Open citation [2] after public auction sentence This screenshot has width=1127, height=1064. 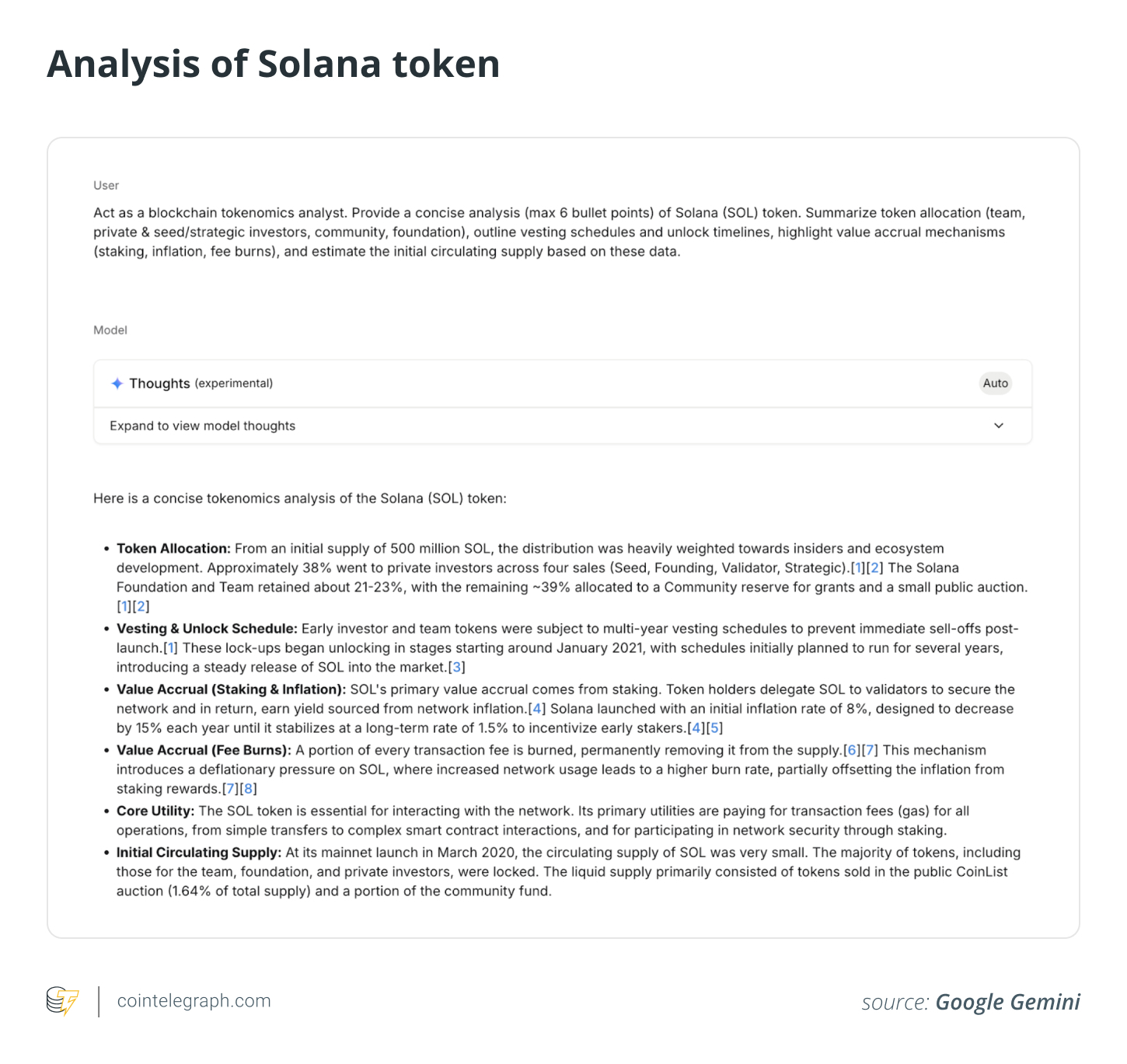coord(141,605)
